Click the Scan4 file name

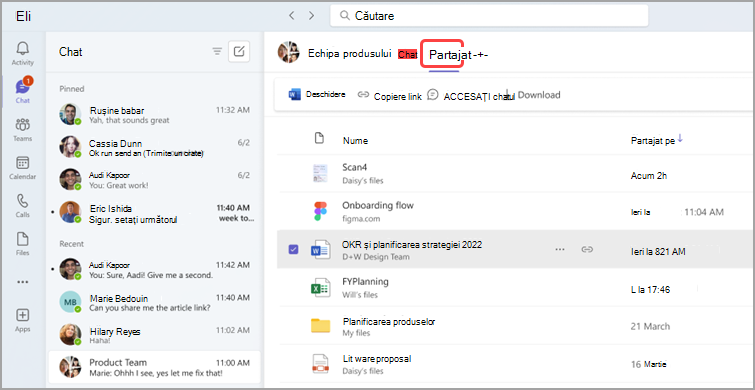click(x=355, y=168)
